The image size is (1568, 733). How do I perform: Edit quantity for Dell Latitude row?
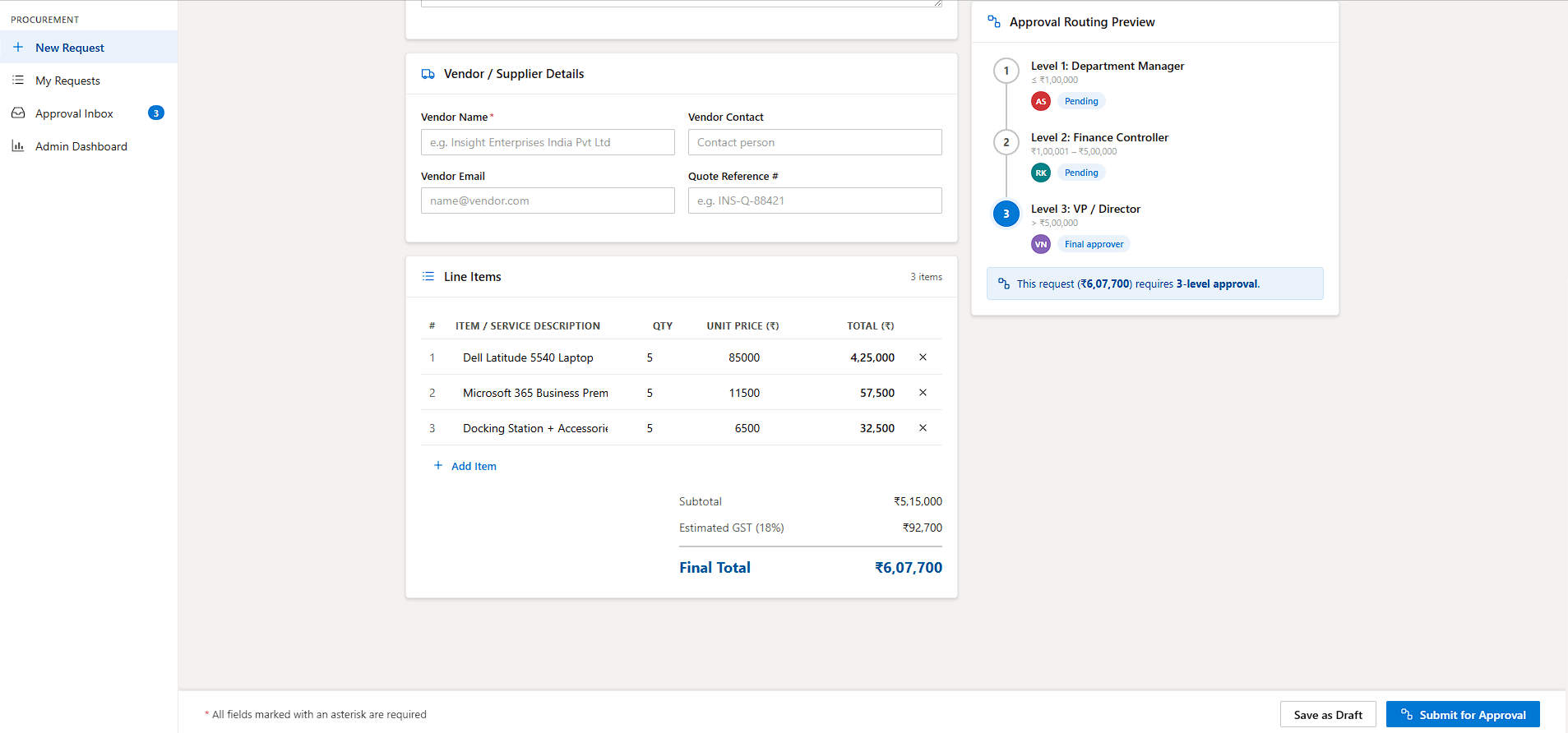coord(650,357)
